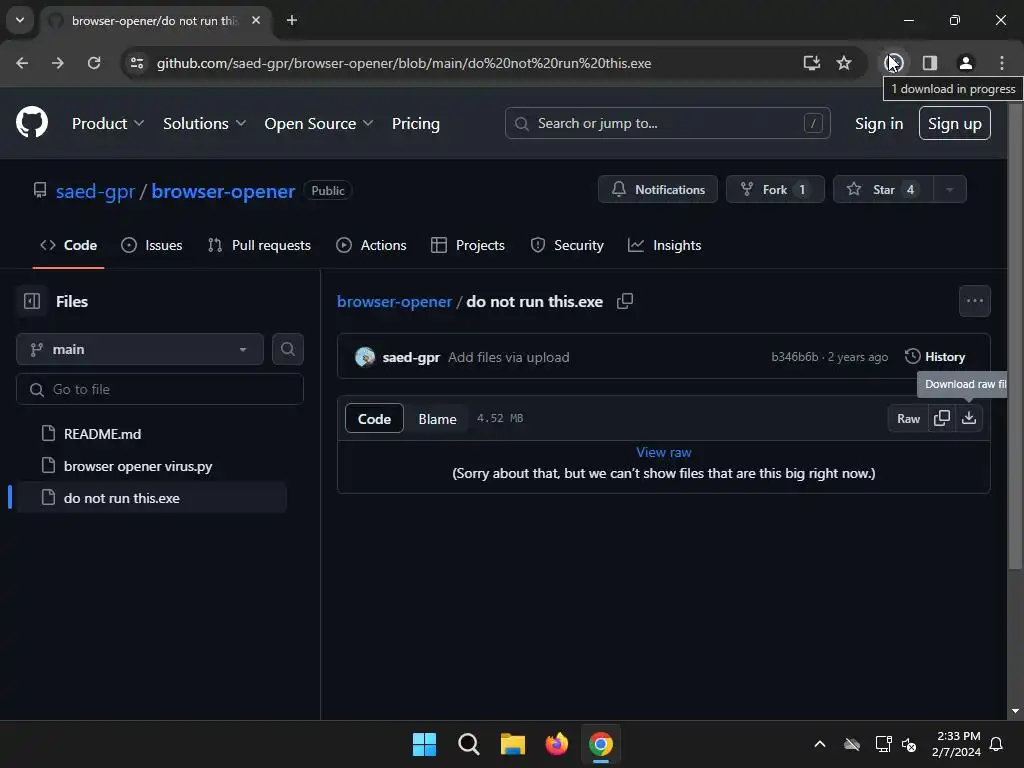Screen dimensions: 1024x768
Task: Switch to the Security tab
Action: (x=567, y=246)
